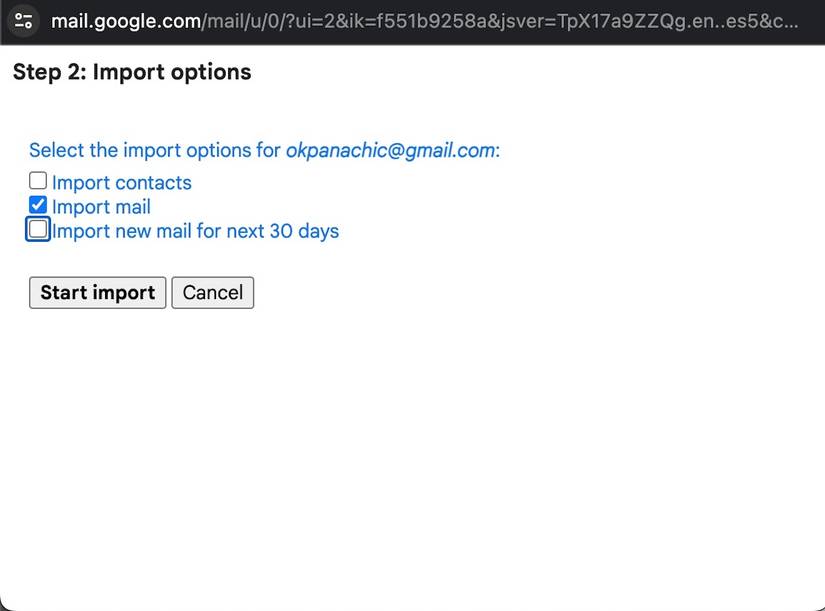The height and width of the screenshot is (611, 825).
Task: Click Cancel to abort the import
Action: point(212,292)
